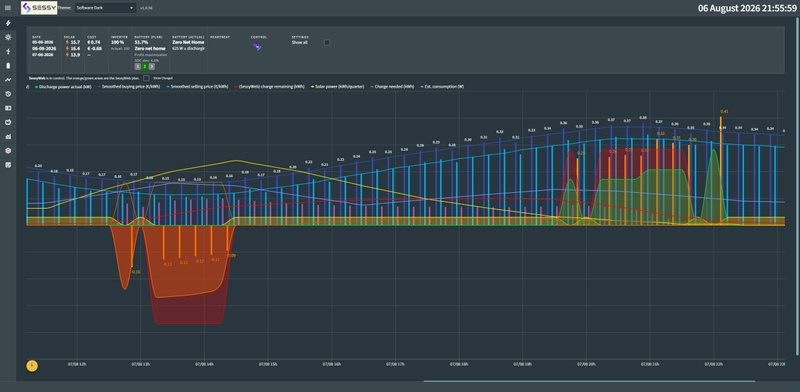
Task: Click the vertical scrollbar at right edge
Action: point(798,186)
